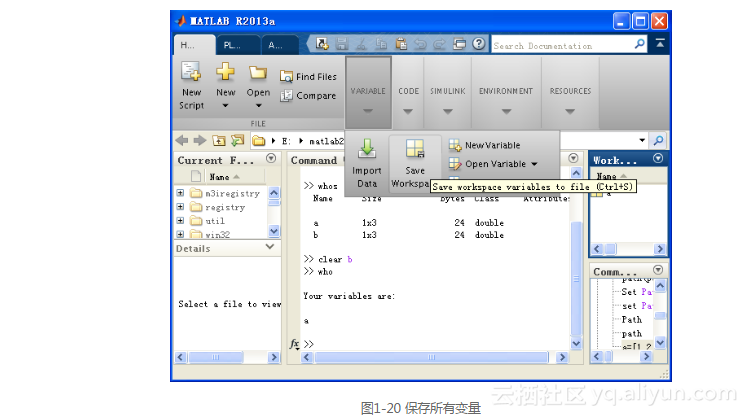Click the Undo arrow icon
Image resolution: width=748 pixels, height=417 pixels.
(x=420, y=44)
